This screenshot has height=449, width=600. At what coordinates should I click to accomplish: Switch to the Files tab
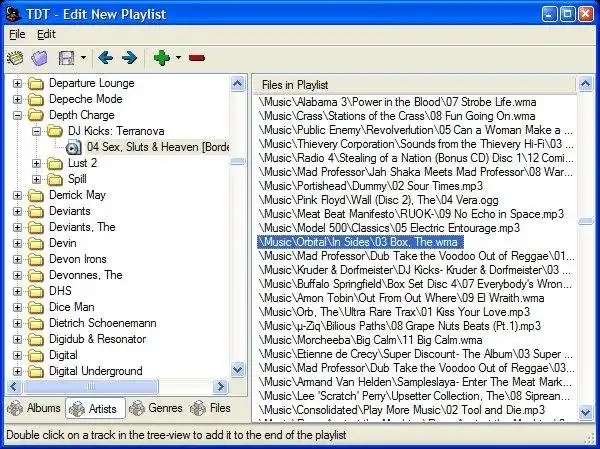pyautogui.click(x=210, y=408)
